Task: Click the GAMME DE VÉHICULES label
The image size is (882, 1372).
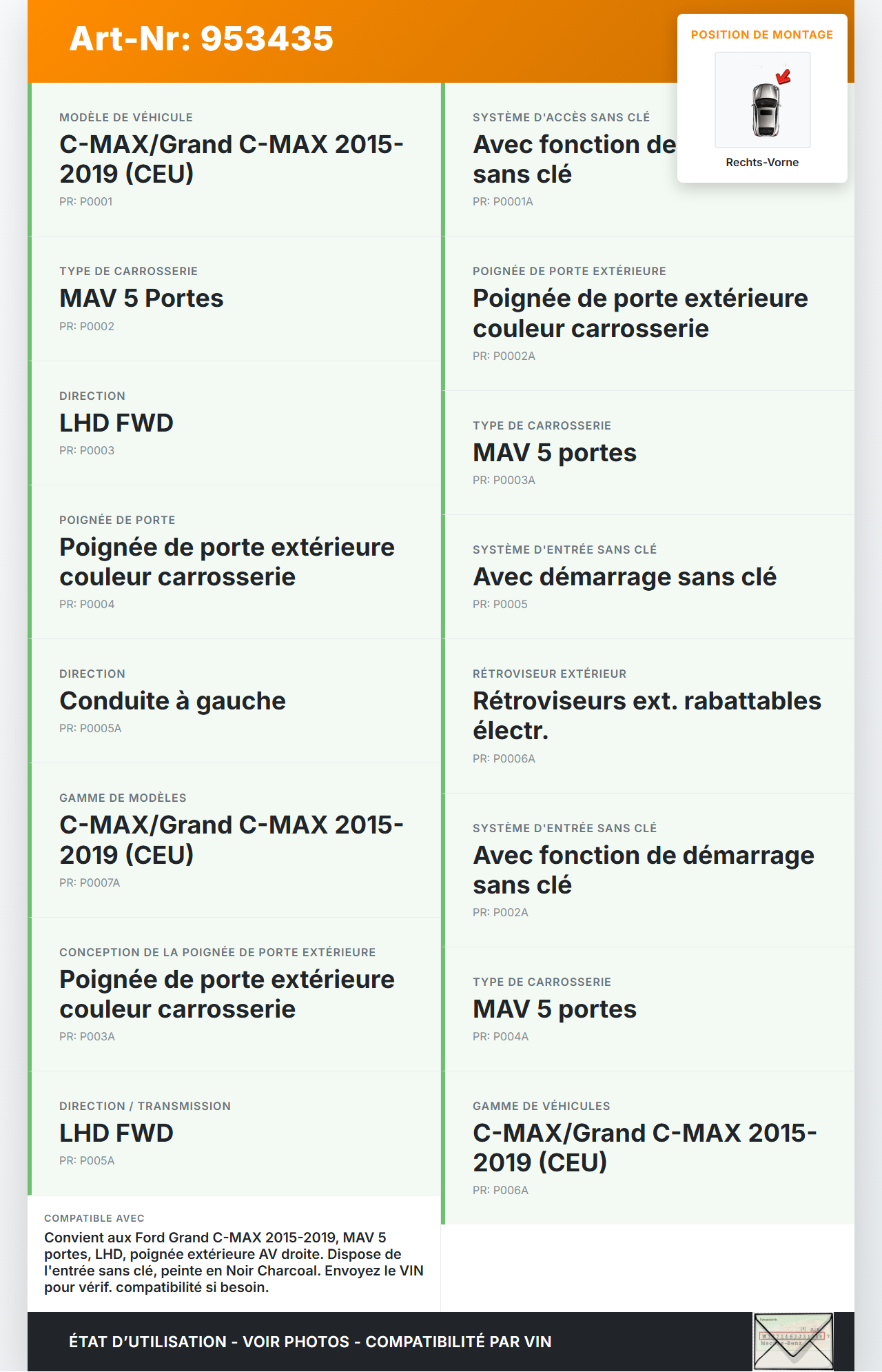Action: click(541, 1106)
